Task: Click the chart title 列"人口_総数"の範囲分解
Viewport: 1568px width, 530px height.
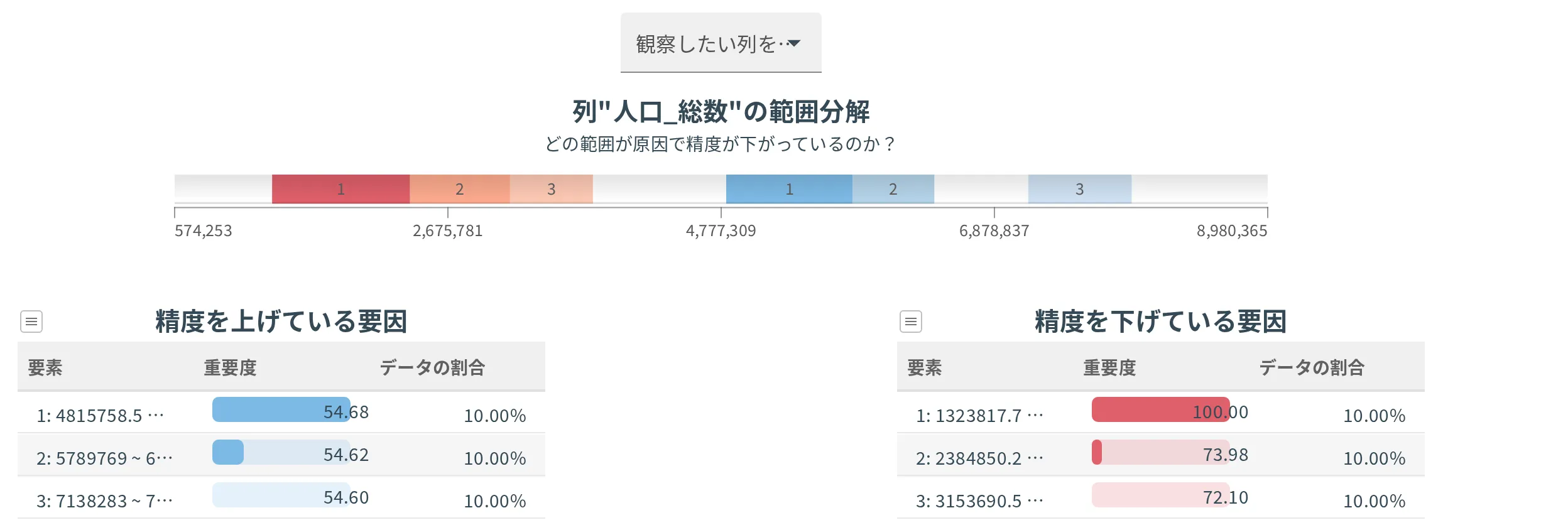Action: coord(721,112)
